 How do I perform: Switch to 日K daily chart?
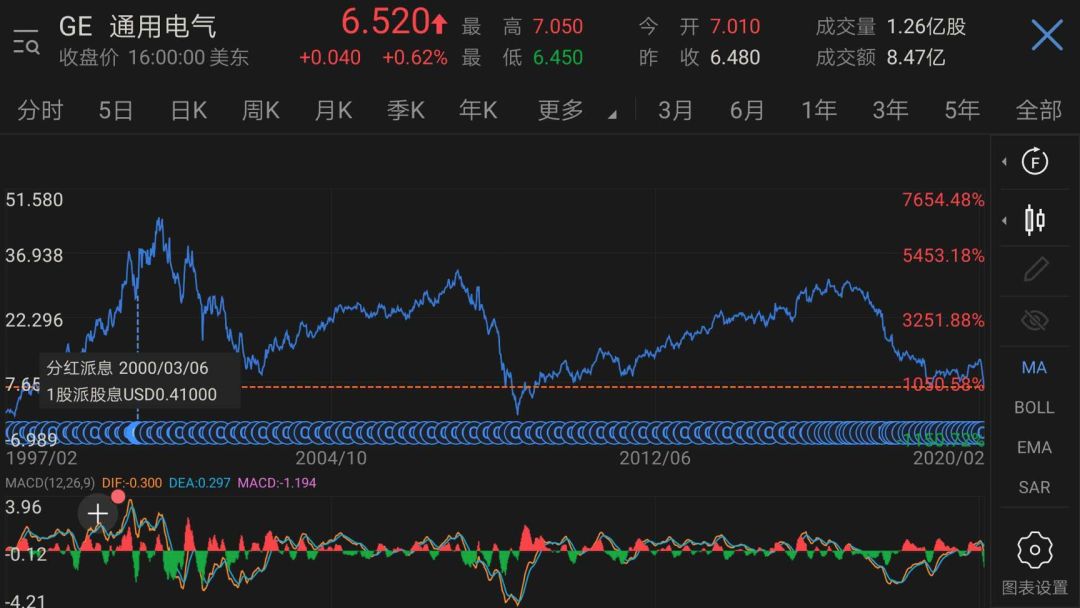tap(189, 110)
